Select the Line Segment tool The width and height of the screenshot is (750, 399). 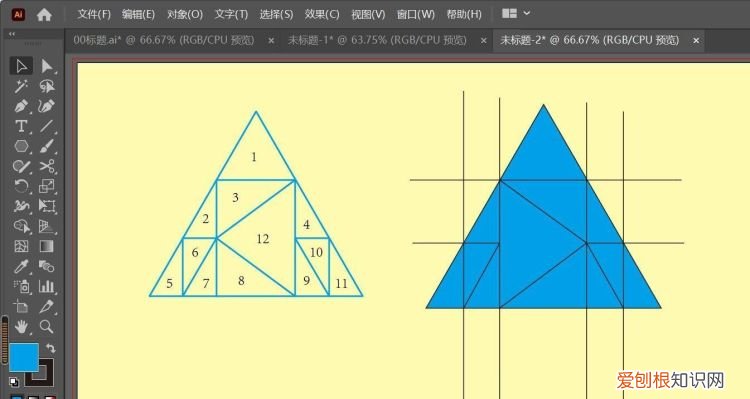pos(47,126)
